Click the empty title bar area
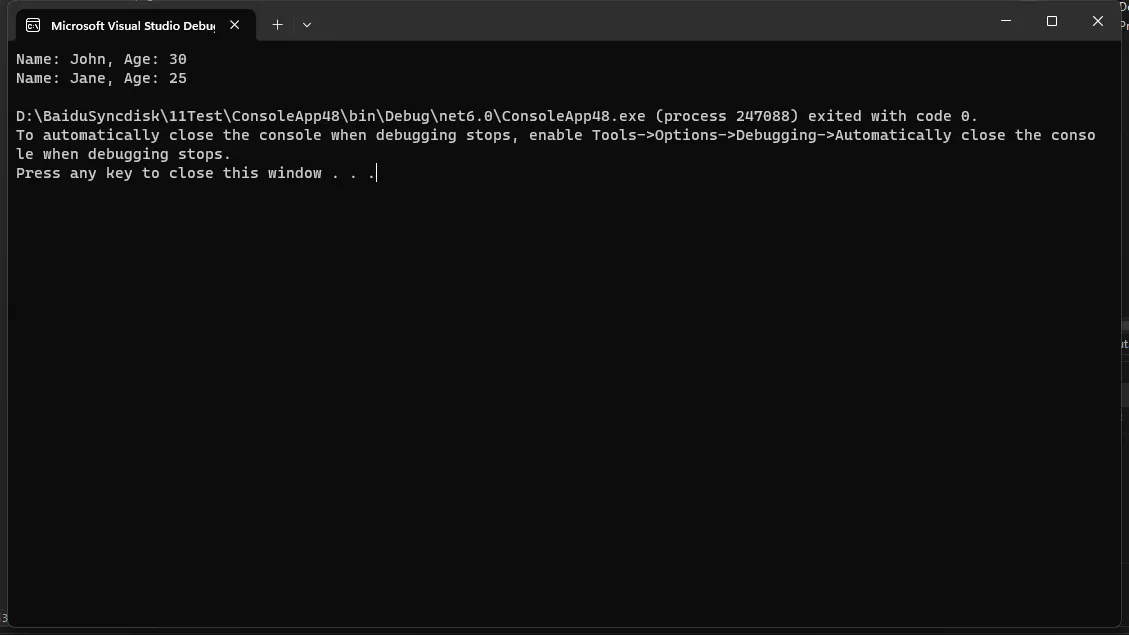The width and height of the screenshot is (1129, 635). pyautogui.click(x=648, y=21)
